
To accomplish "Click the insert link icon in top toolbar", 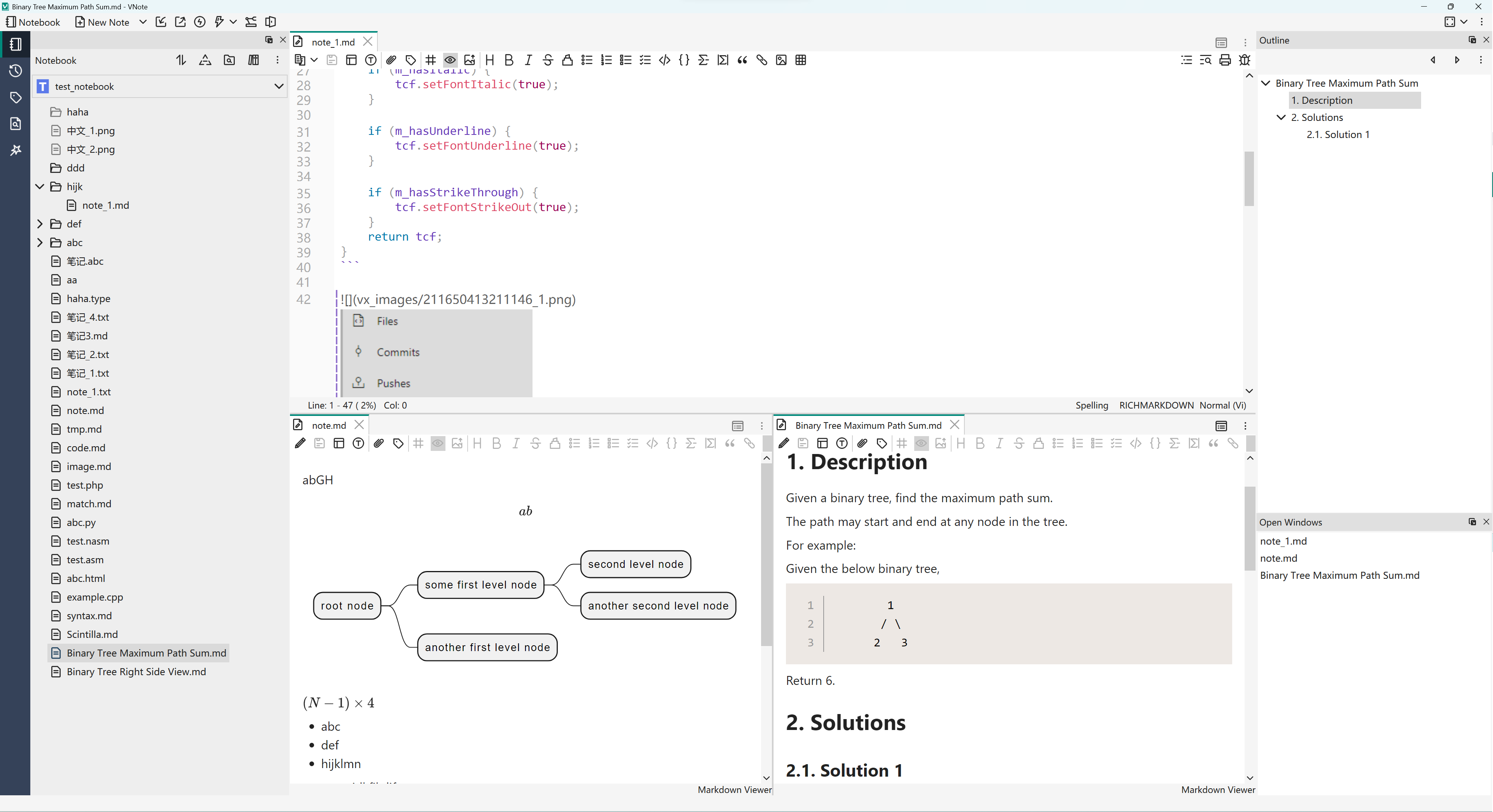I will [761, 60].
